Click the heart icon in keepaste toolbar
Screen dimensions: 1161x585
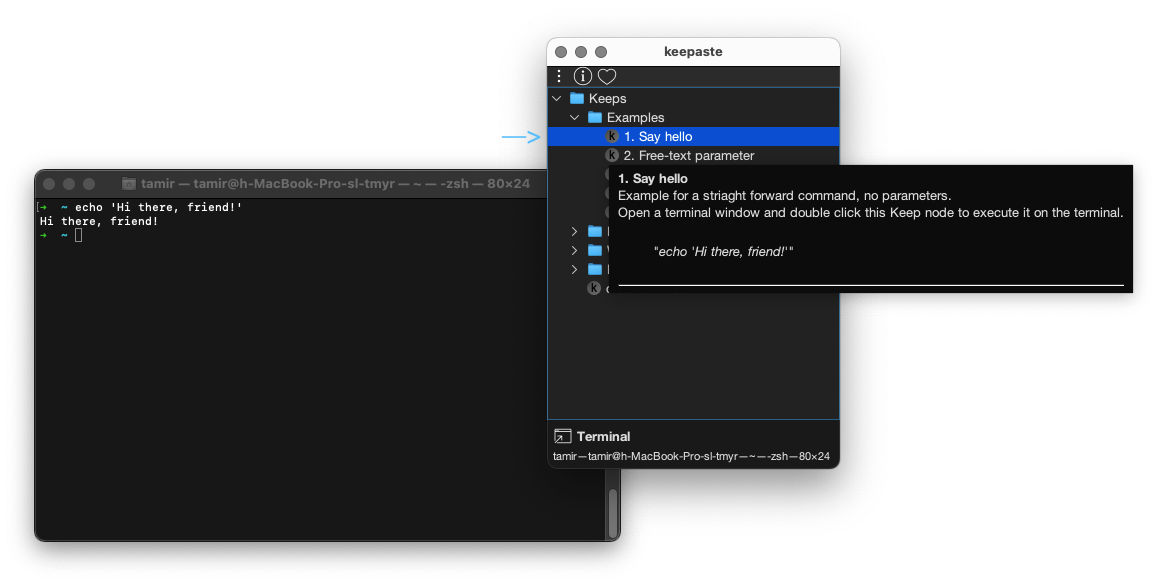[x=607, y=76]
